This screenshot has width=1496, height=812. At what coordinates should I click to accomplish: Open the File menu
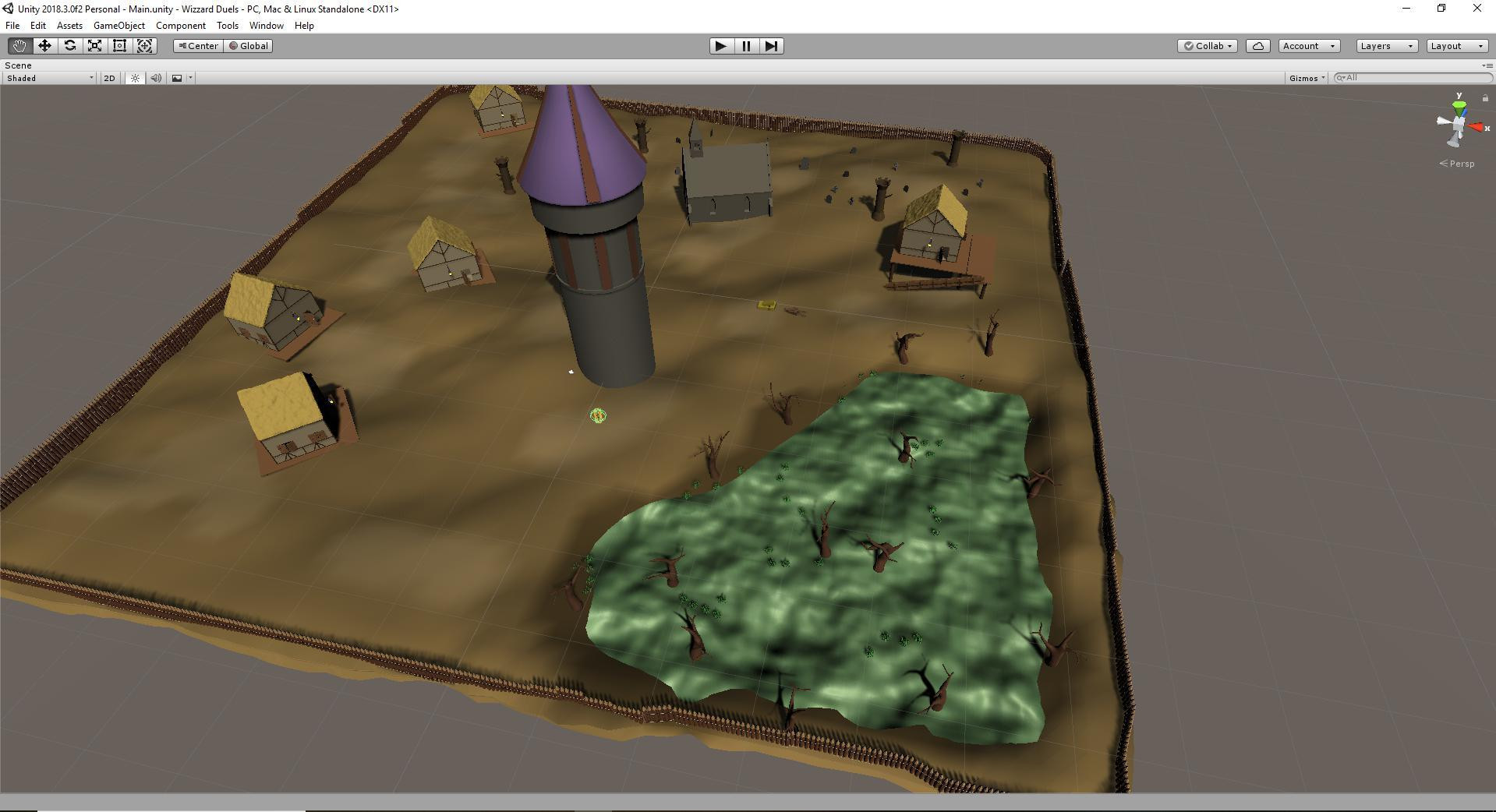12,26
